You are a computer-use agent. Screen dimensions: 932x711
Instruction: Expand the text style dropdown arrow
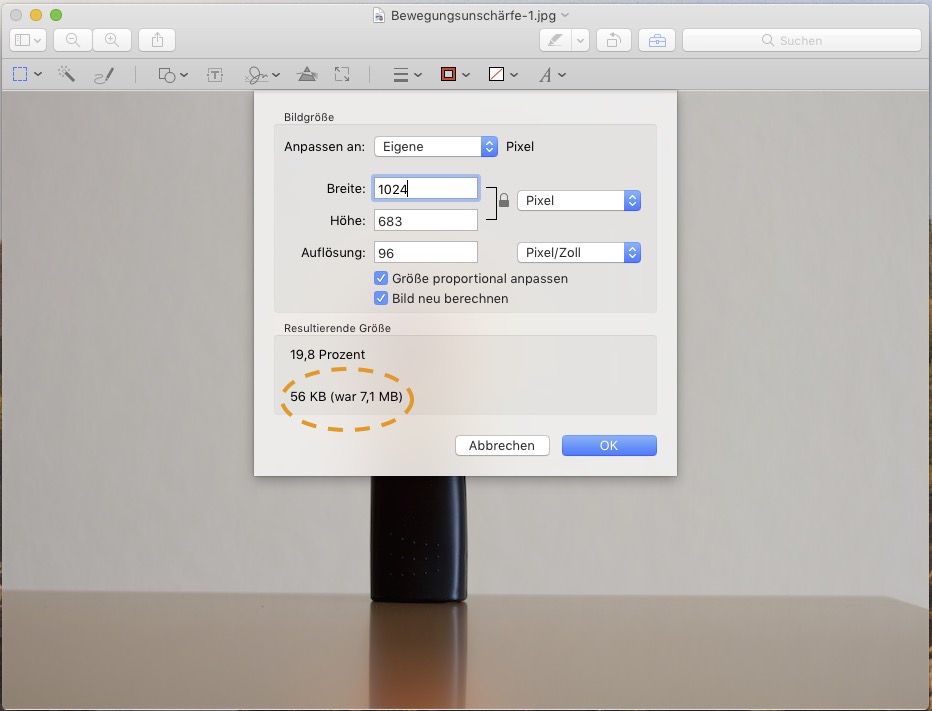(562, 75)
